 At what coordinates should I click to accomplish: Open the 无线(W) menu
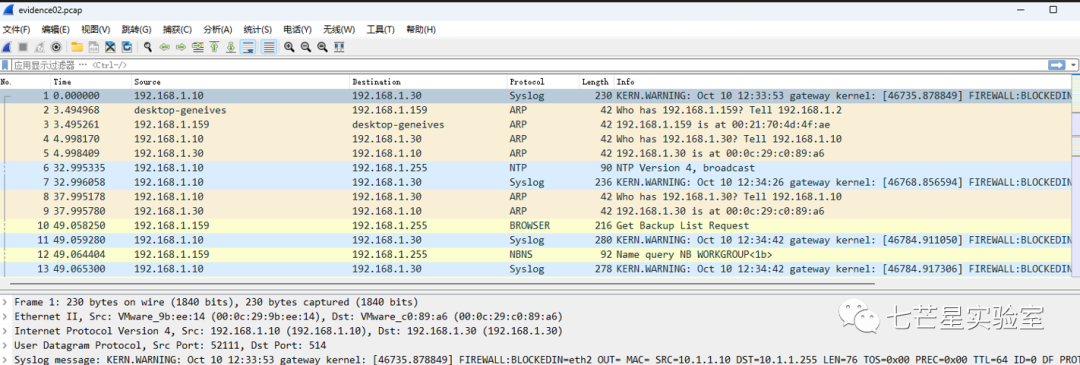coord(339,30)
